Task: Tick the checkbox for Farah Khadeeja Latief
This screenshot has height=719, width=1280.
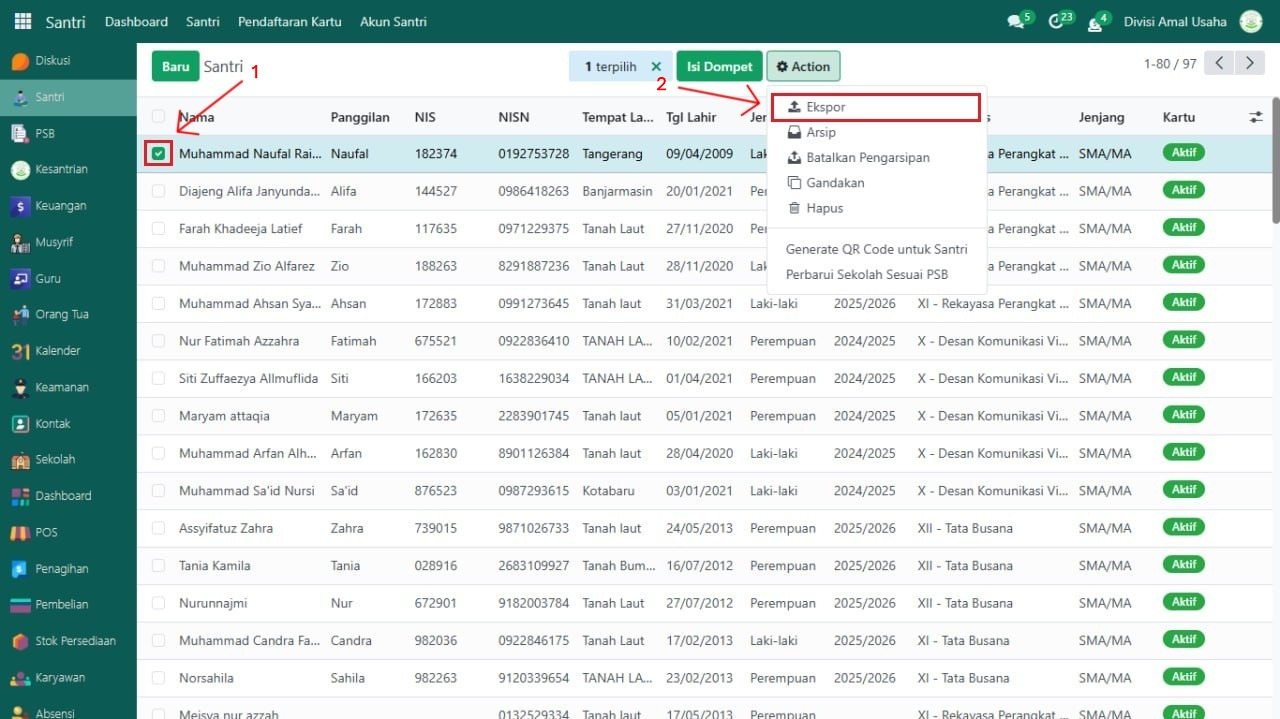Action: pos(159,229)
